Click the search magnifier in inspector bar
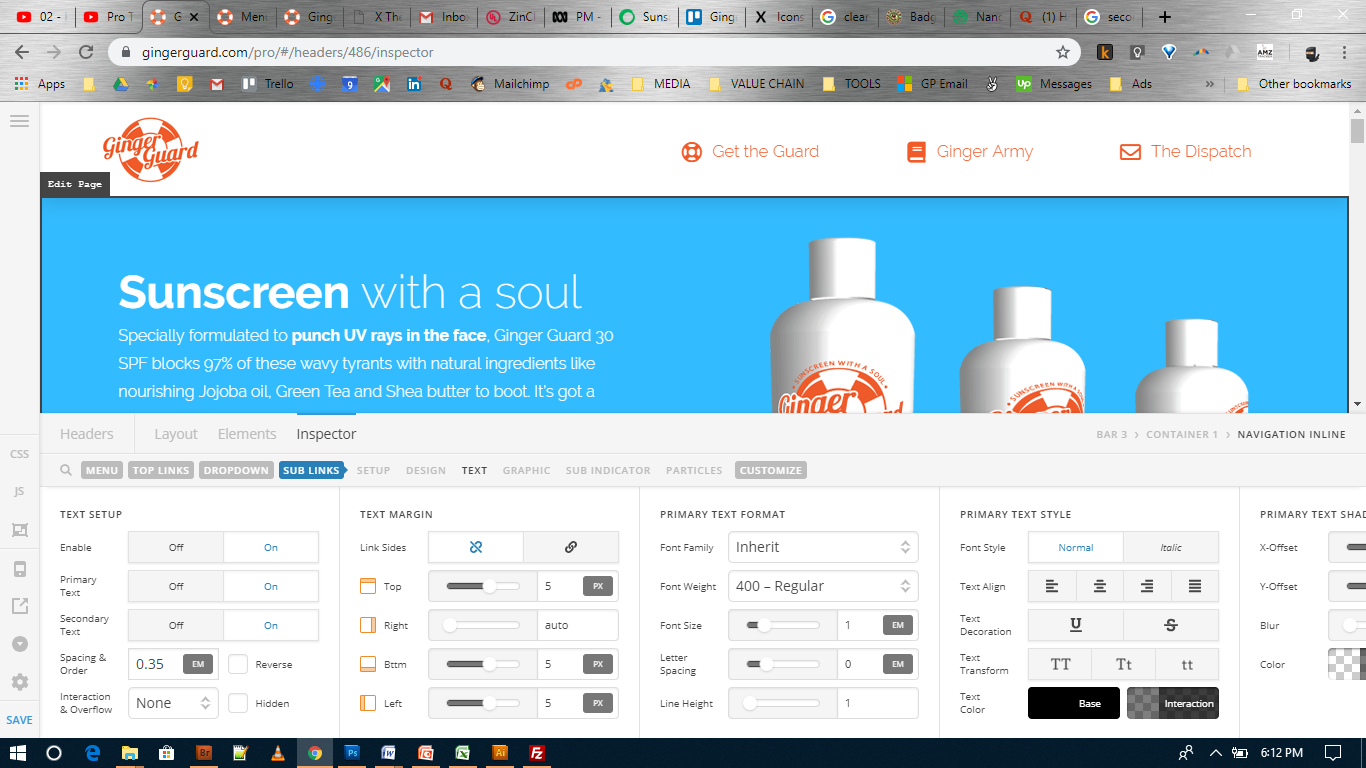The width and height of the screenshot is (1366, 768). [x=65, y=470]
